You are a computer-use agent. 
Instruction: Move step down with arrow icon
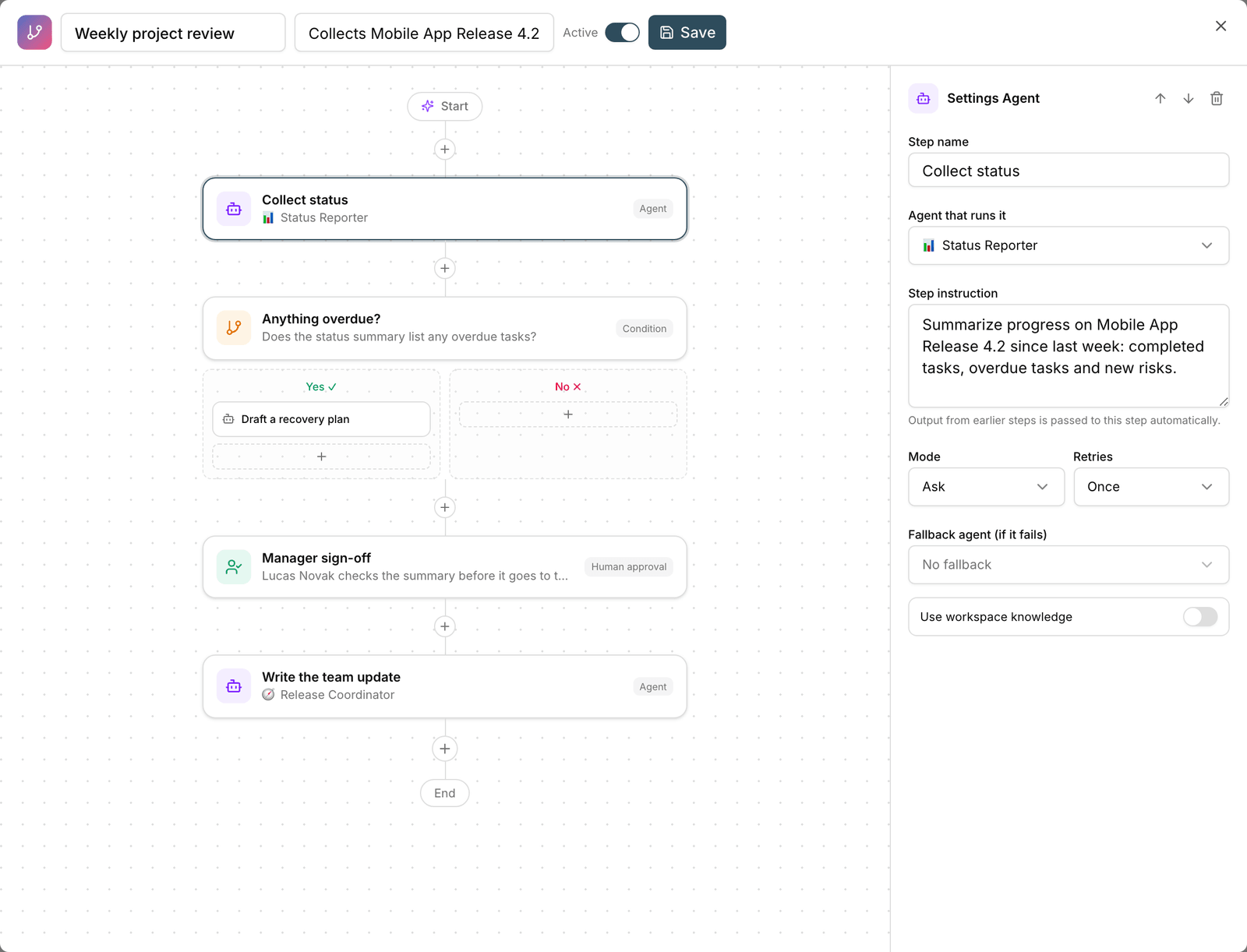pyautogui.click(x=1188, y=98)
